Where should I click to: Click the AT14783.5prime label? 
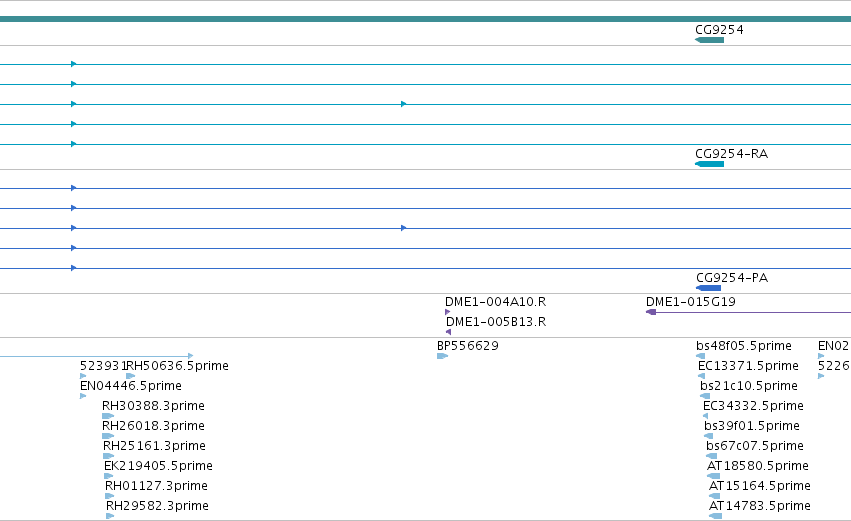[760, 506]
